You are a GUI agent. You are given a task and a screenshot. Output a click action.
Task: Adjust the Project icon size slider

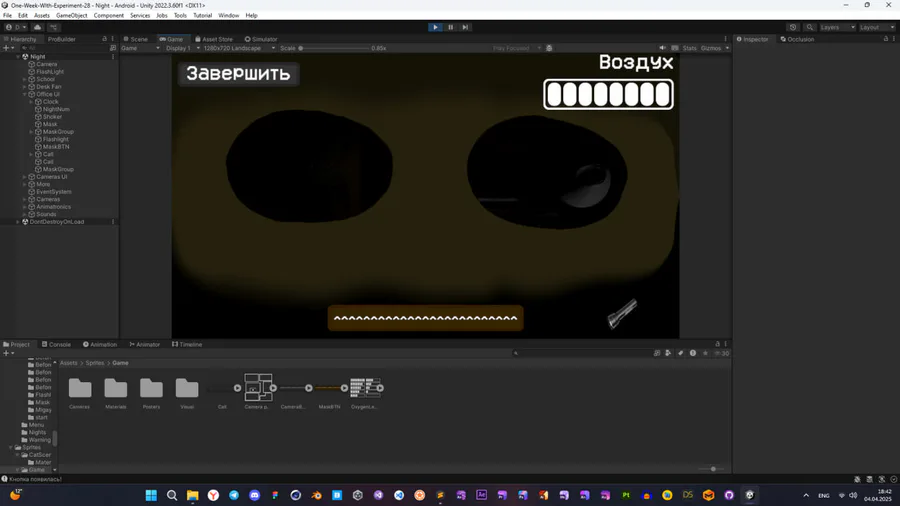point(709,469)
